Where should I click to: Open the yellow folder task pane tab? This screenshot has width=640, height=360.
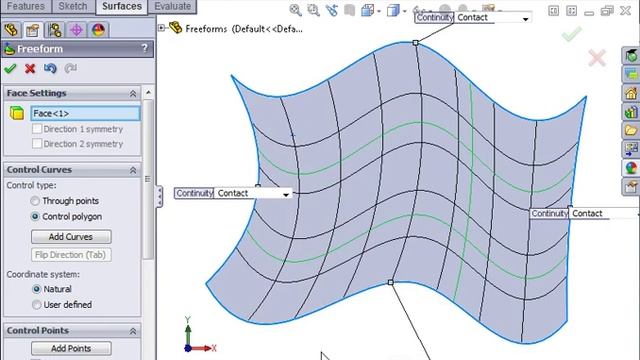(x=631, y=131)
